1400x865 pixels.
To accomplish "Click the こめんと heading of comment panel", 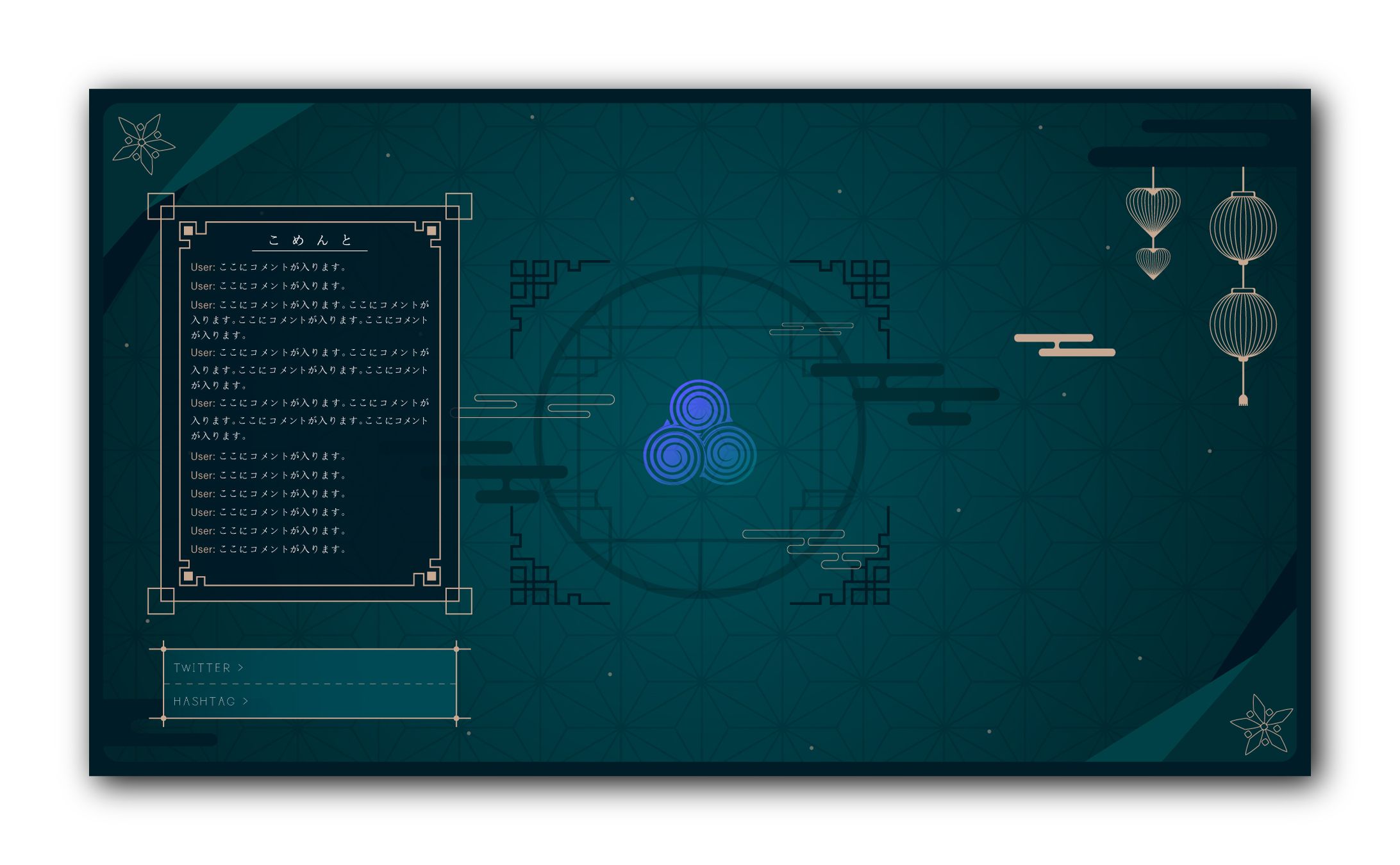I will (x=310, y=240).
